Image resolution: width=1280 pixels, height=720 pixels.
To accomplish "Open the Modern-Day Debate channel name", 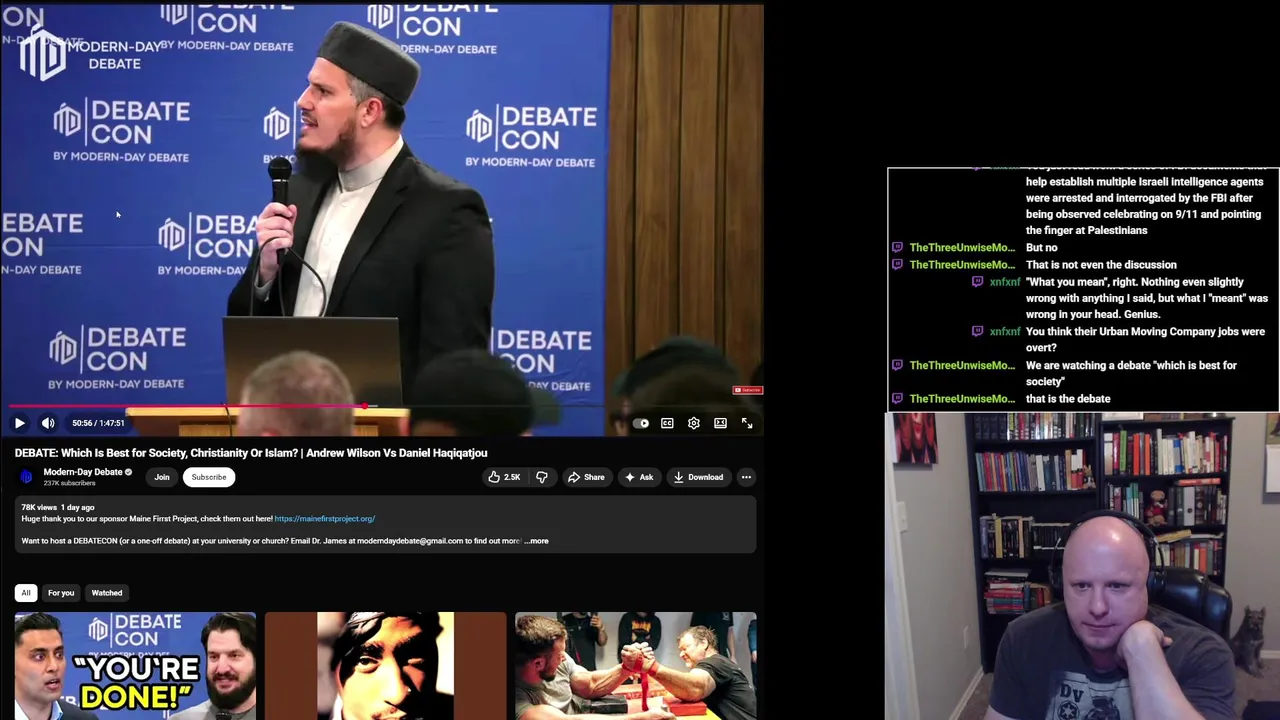I will 83,472.
